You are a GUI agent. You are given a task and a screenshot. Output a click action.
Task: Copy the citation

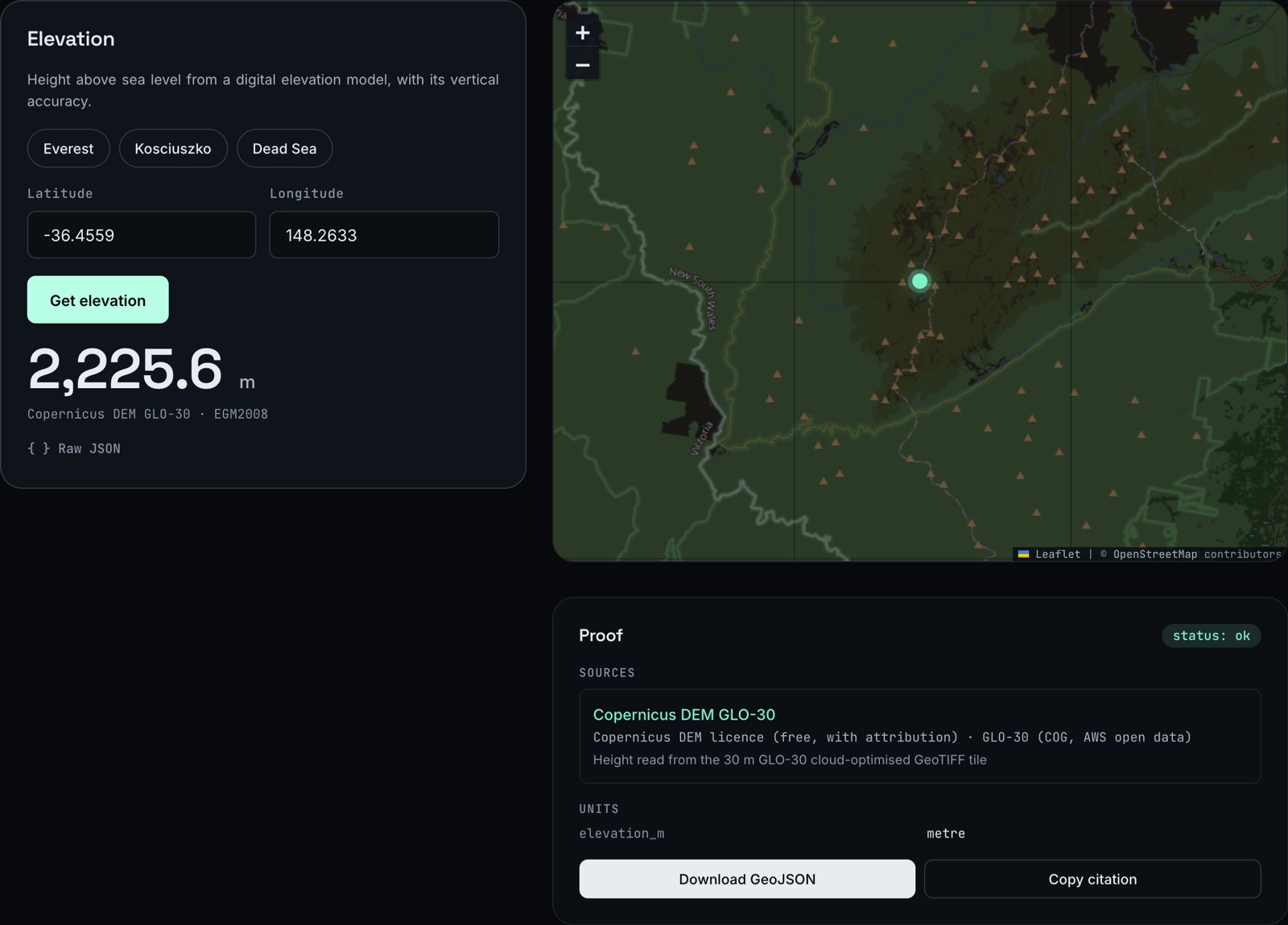[1092, 879]
